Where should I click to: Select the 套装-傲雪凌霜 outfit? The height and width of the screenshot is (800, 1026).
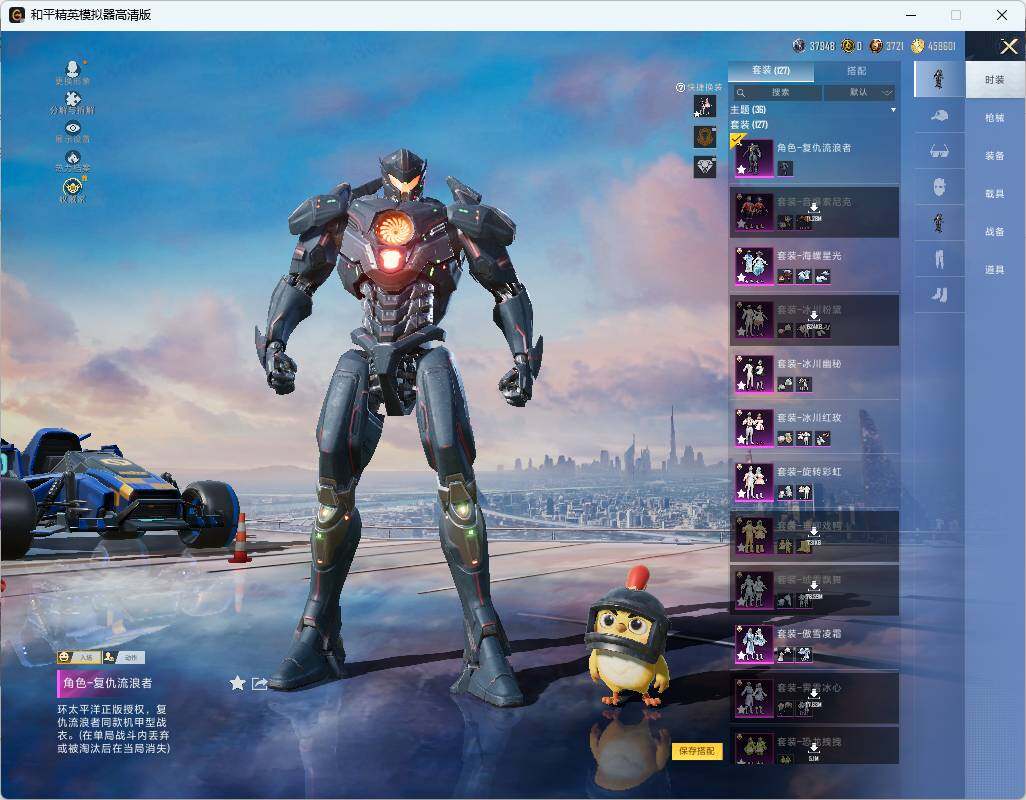click(x=814, y=644)
